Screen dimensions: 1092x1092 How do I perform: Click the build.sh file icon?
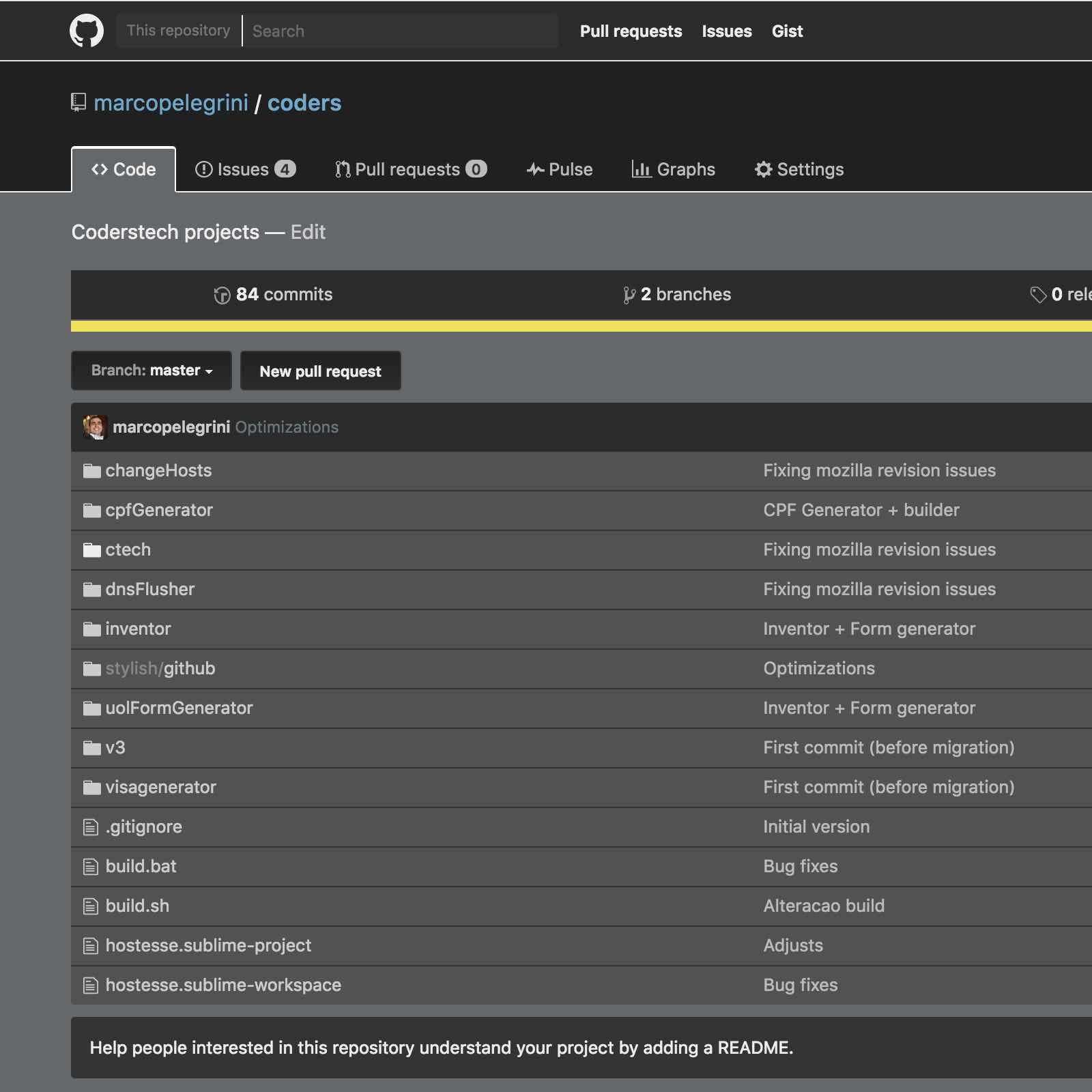tap(91, 906)
